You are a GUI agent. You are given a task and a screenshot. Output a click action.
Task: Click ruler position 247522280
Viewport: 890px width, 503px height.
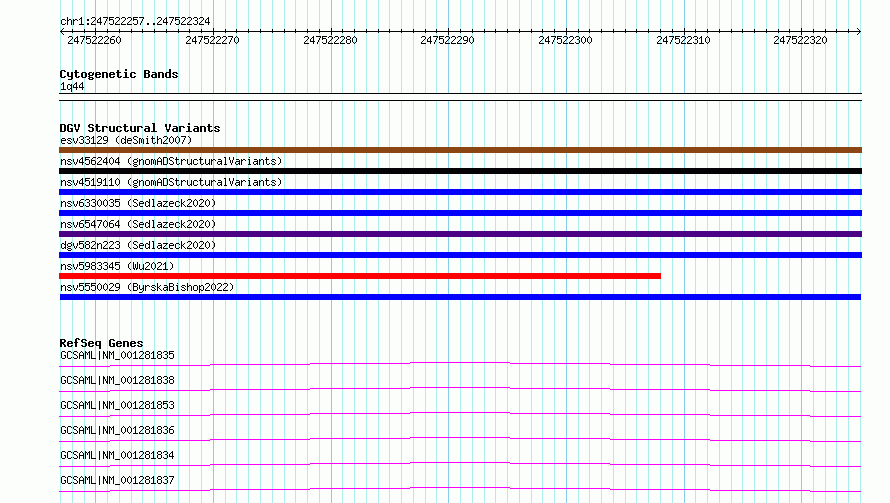click(x=330, y=40)
